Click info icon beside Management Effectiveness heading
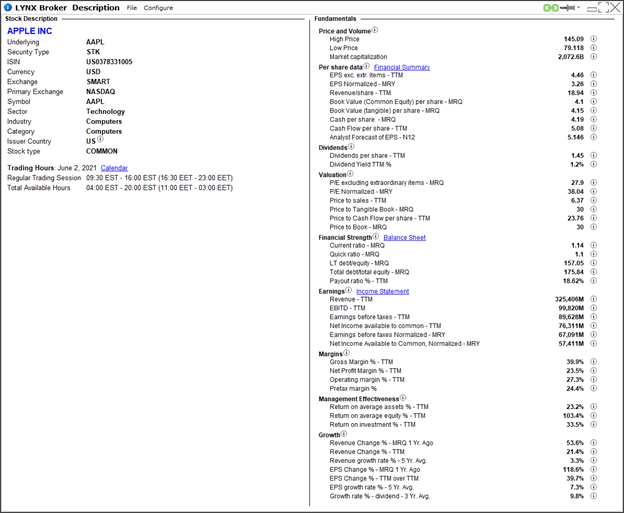 click(403, 398)
